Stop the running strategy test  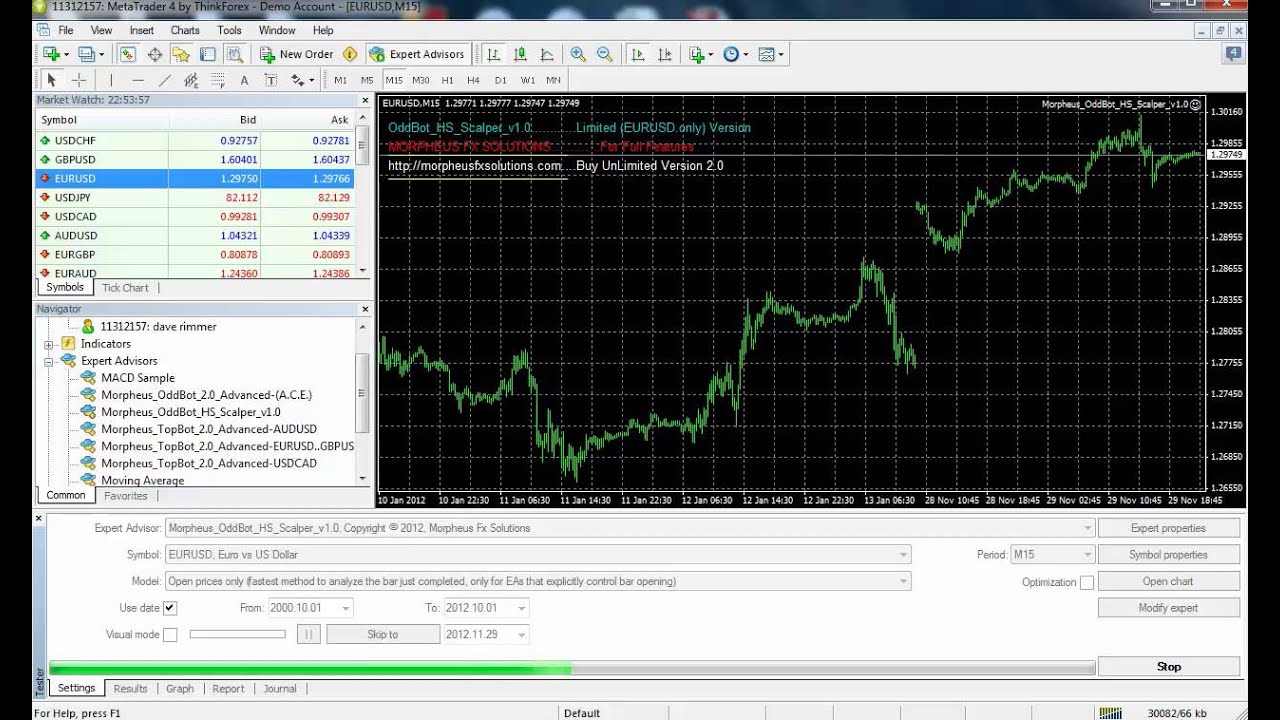coord(1169,667)
